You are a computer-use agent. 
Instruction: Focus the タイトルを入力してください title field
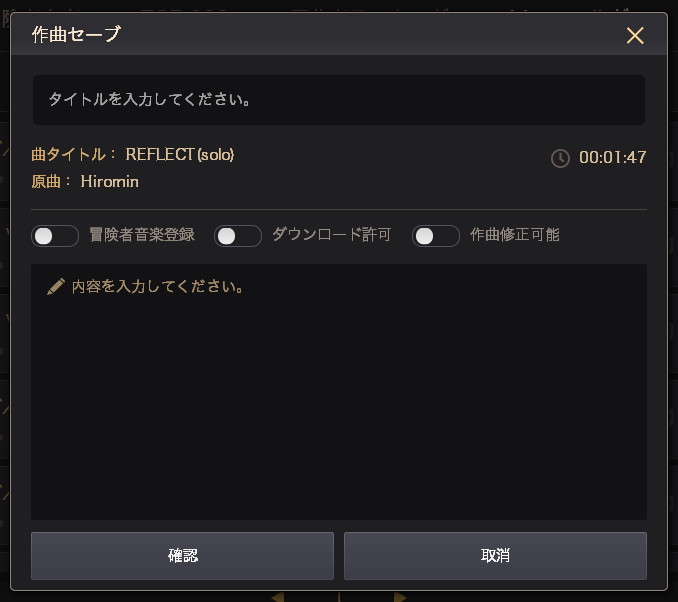click(x=338, y=100)
